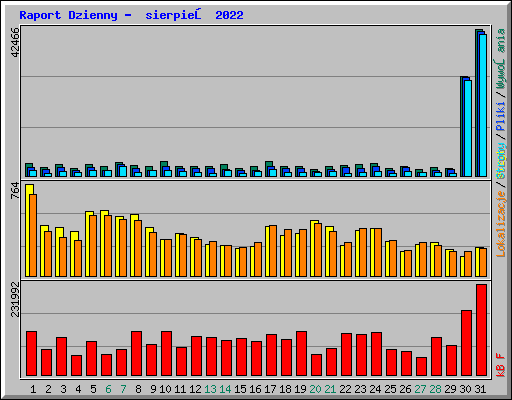Select the red KB bar for day 1
The image size is (512, 400).
(32, 353)
